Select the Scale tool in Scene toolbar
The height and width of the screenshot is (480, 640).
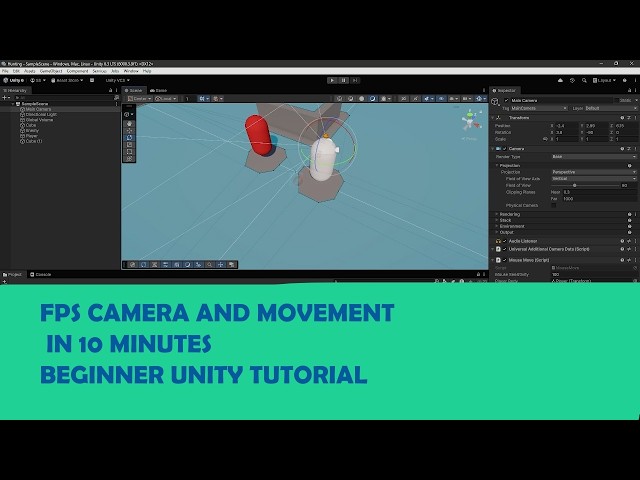tap(129, 144)
